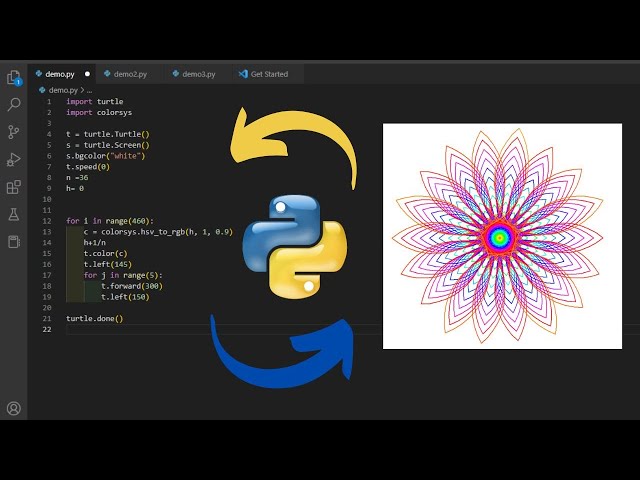The height and width of the screenshot is (480, 640).
Task: Click the 't.forward(300)' line
Action: [132, 286]
